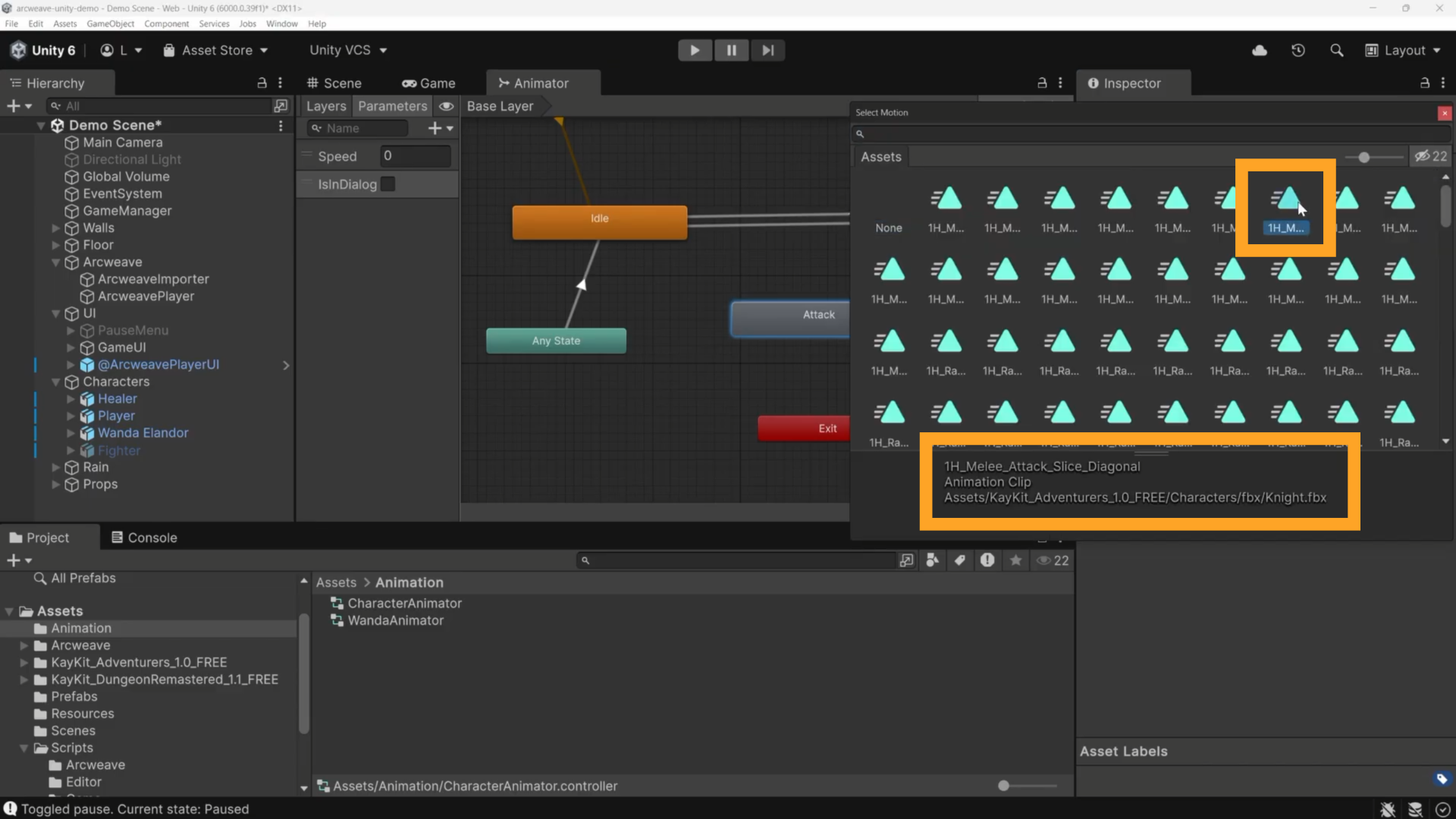Open the asset label tag icon in Inspector
1456x819 pixels.
click(1442, 779)
